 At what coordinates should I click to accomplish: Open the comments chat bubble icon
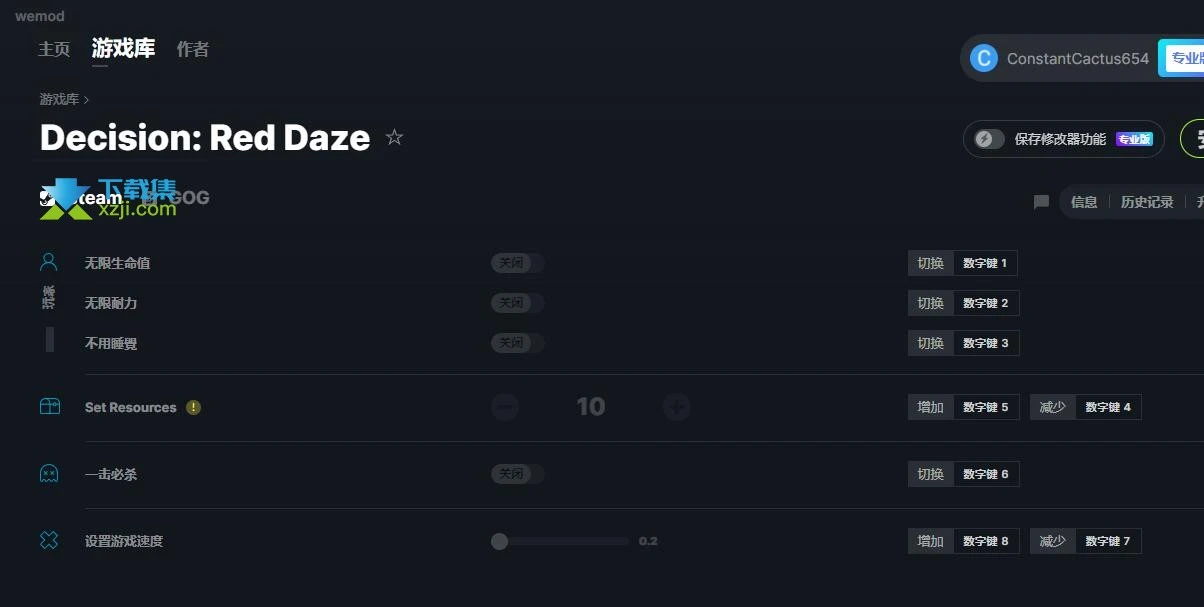click(1041, 202)
